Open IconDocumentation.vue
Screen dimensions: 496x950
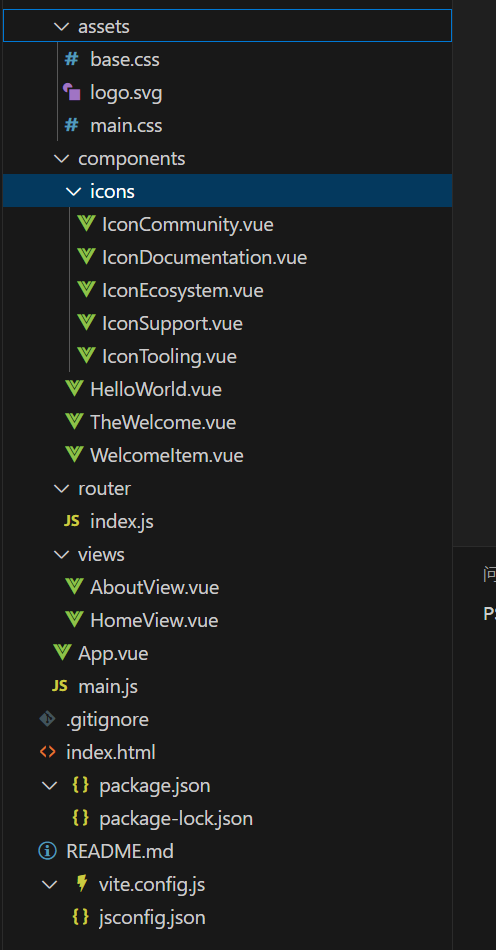click(205, 257)
